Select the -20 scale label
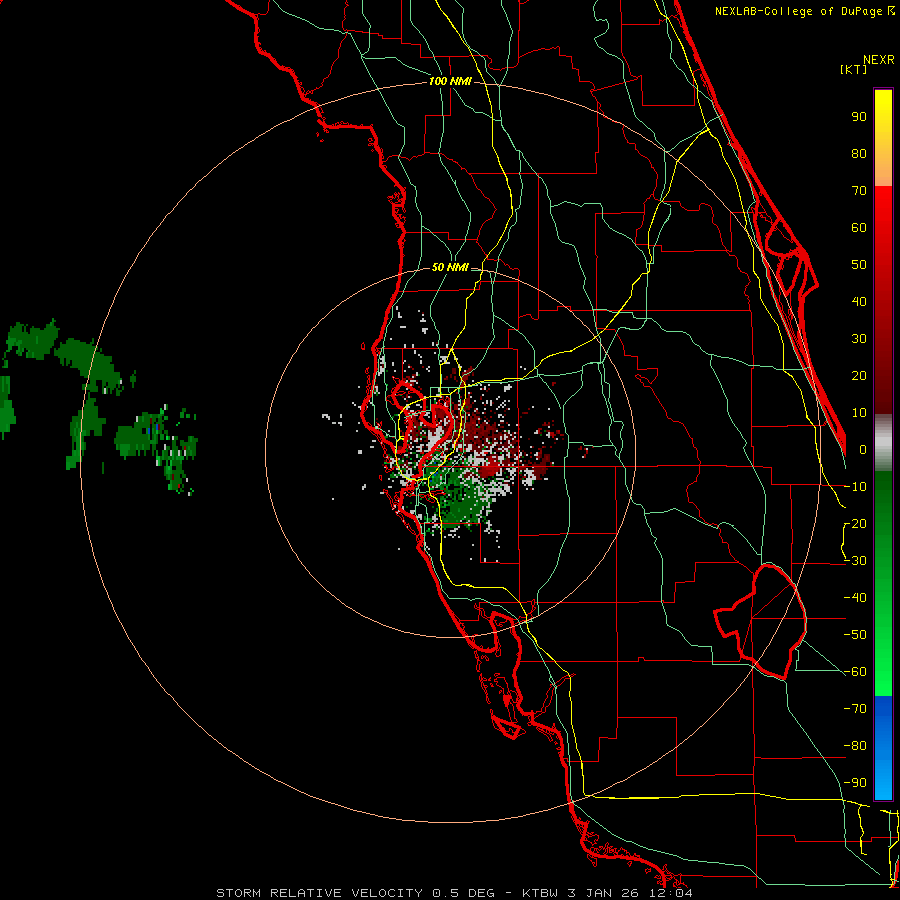900x900 pixels. tap(855, 524)
